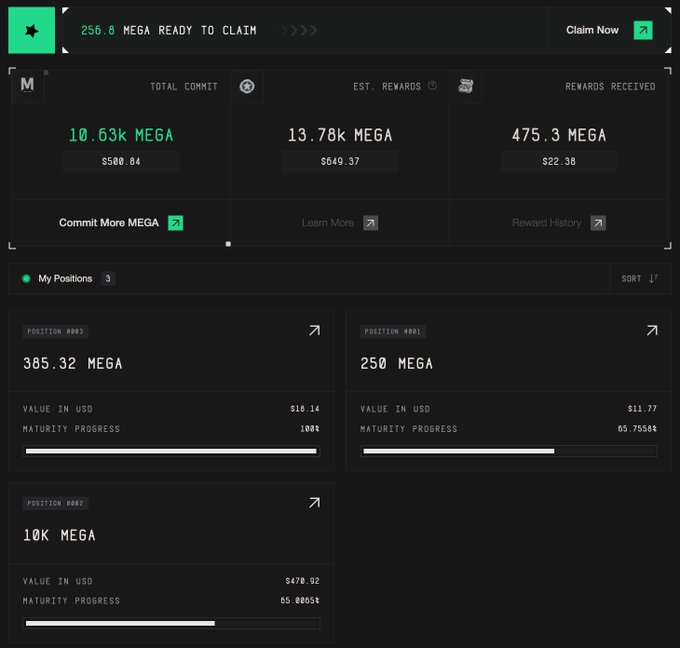
Task: Click the 13.78k MEGA estimated rewards value
Action: [340, 135]
